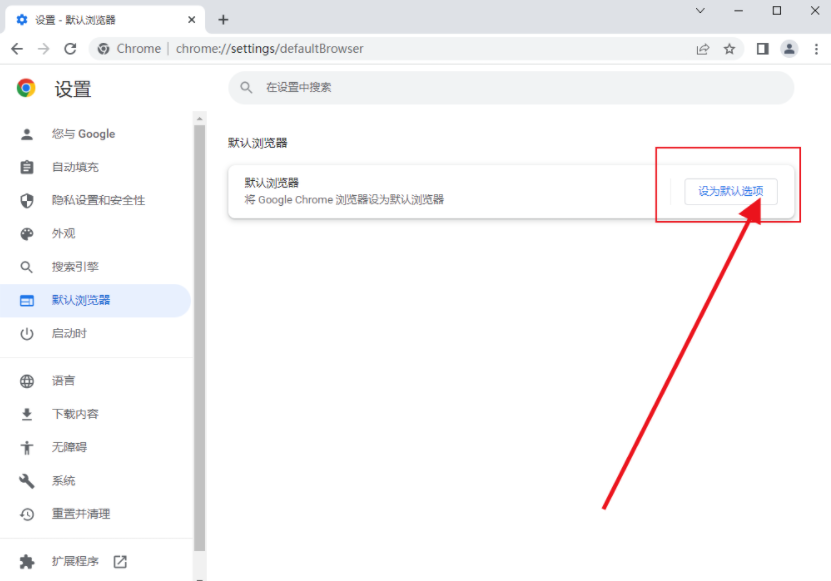Click the back navigation arrow
Viewport: 831px width, 581px height.
click(17, 49)
